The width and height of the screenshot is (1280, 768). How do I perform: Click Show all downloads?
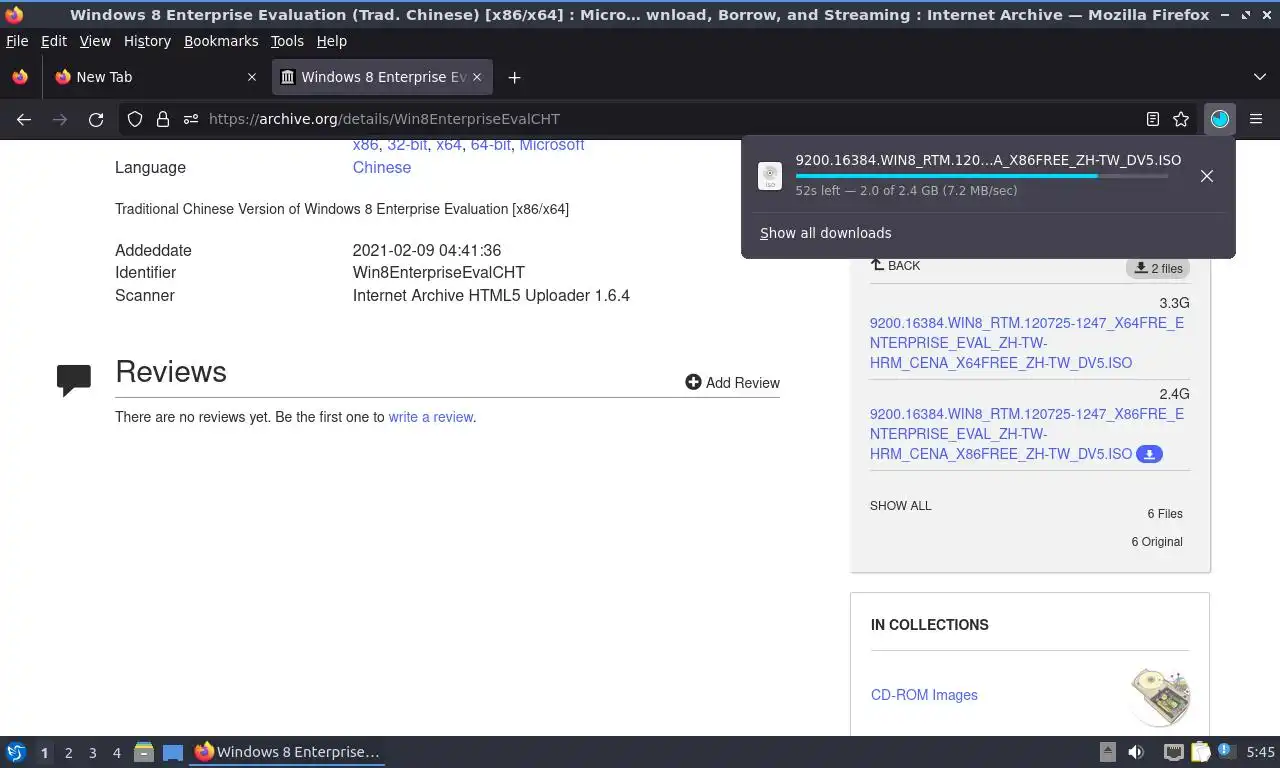click(x=825, y=233)
